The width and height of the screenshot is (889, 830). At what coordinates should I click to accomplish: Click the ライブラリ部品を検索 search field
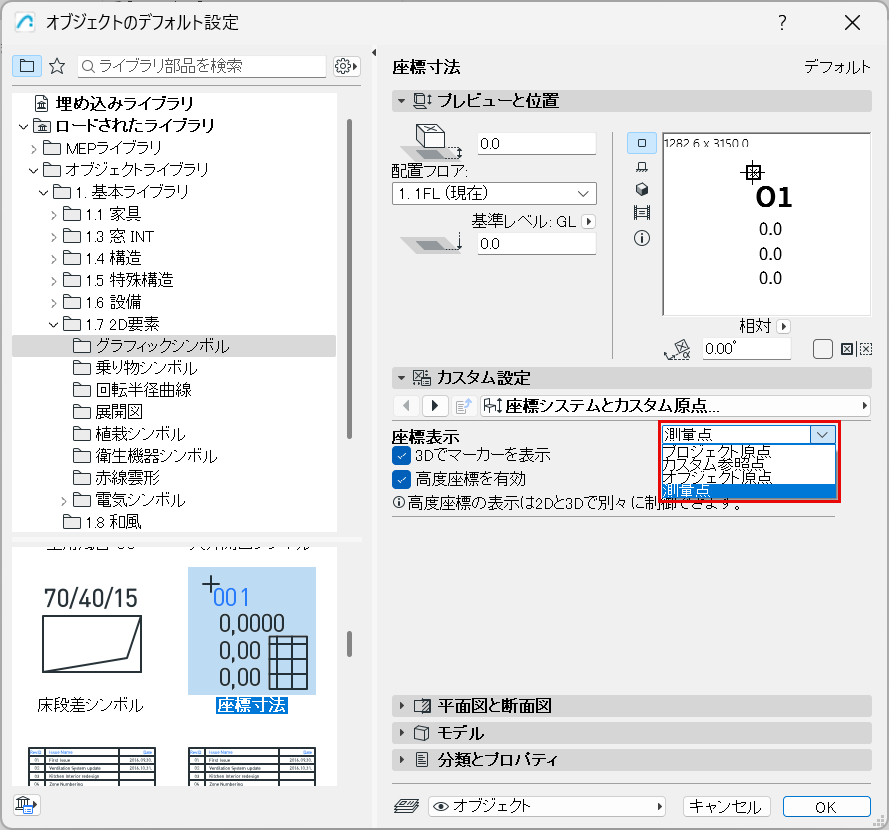tap(202, 66)
